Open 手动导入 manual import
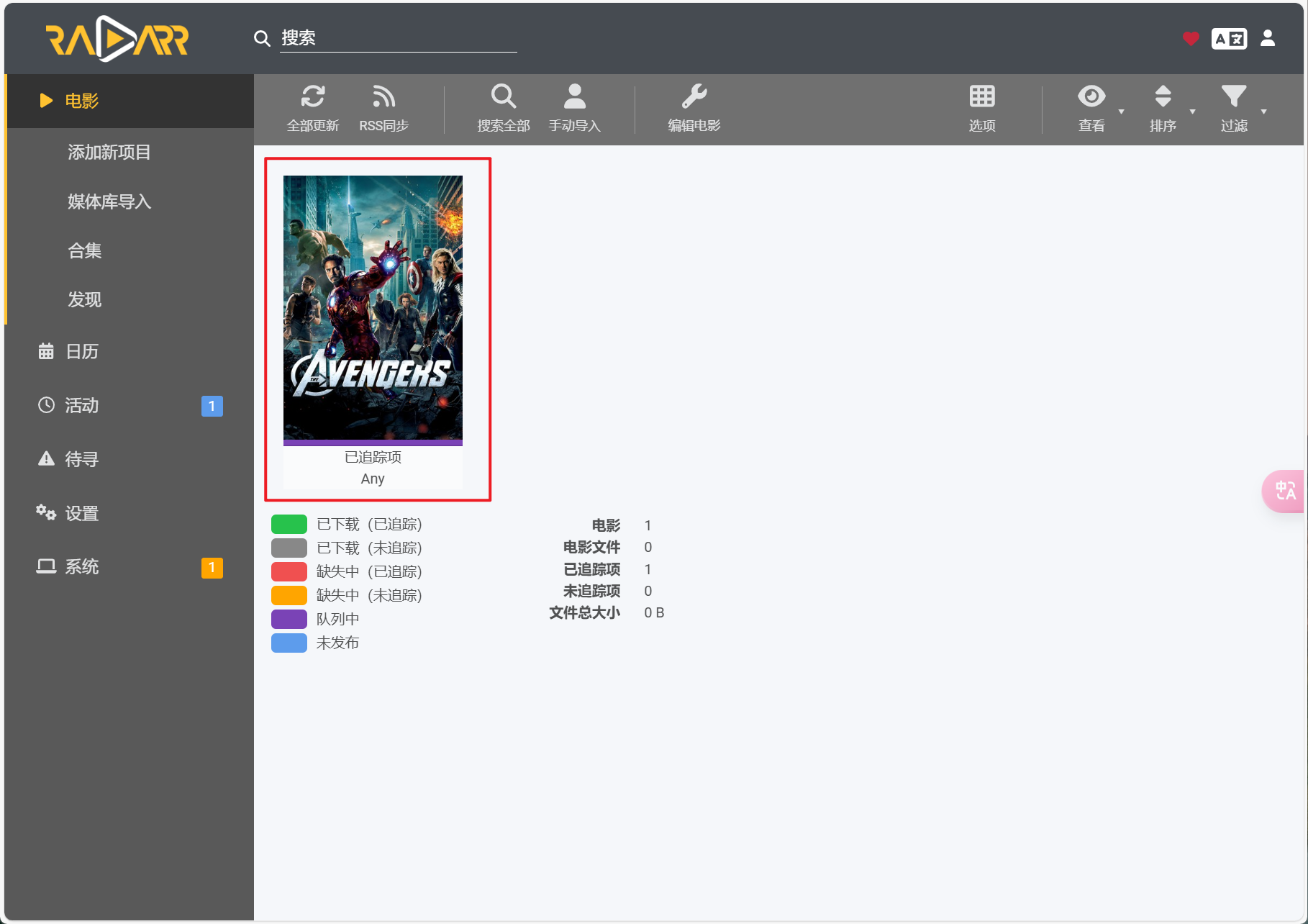This screenshot has width=1308, height=924. click(x=574, y=109)
